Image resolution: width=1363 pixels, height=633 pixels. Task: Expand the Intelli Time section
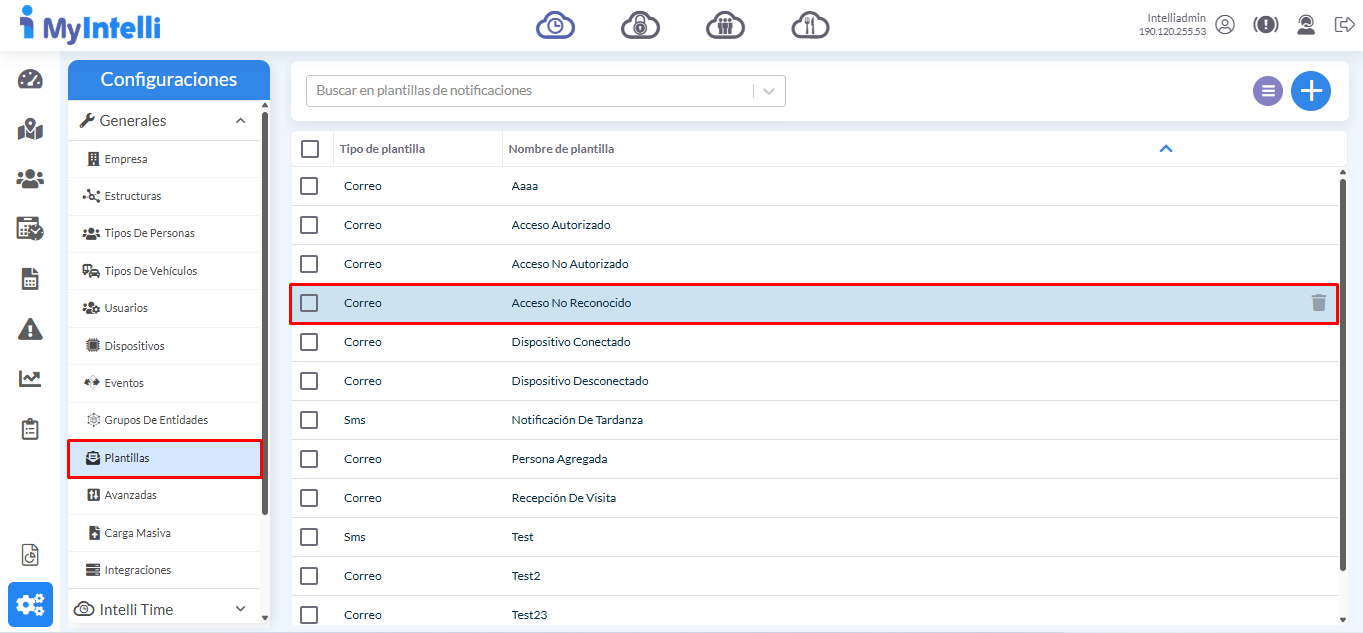[240, 609]
